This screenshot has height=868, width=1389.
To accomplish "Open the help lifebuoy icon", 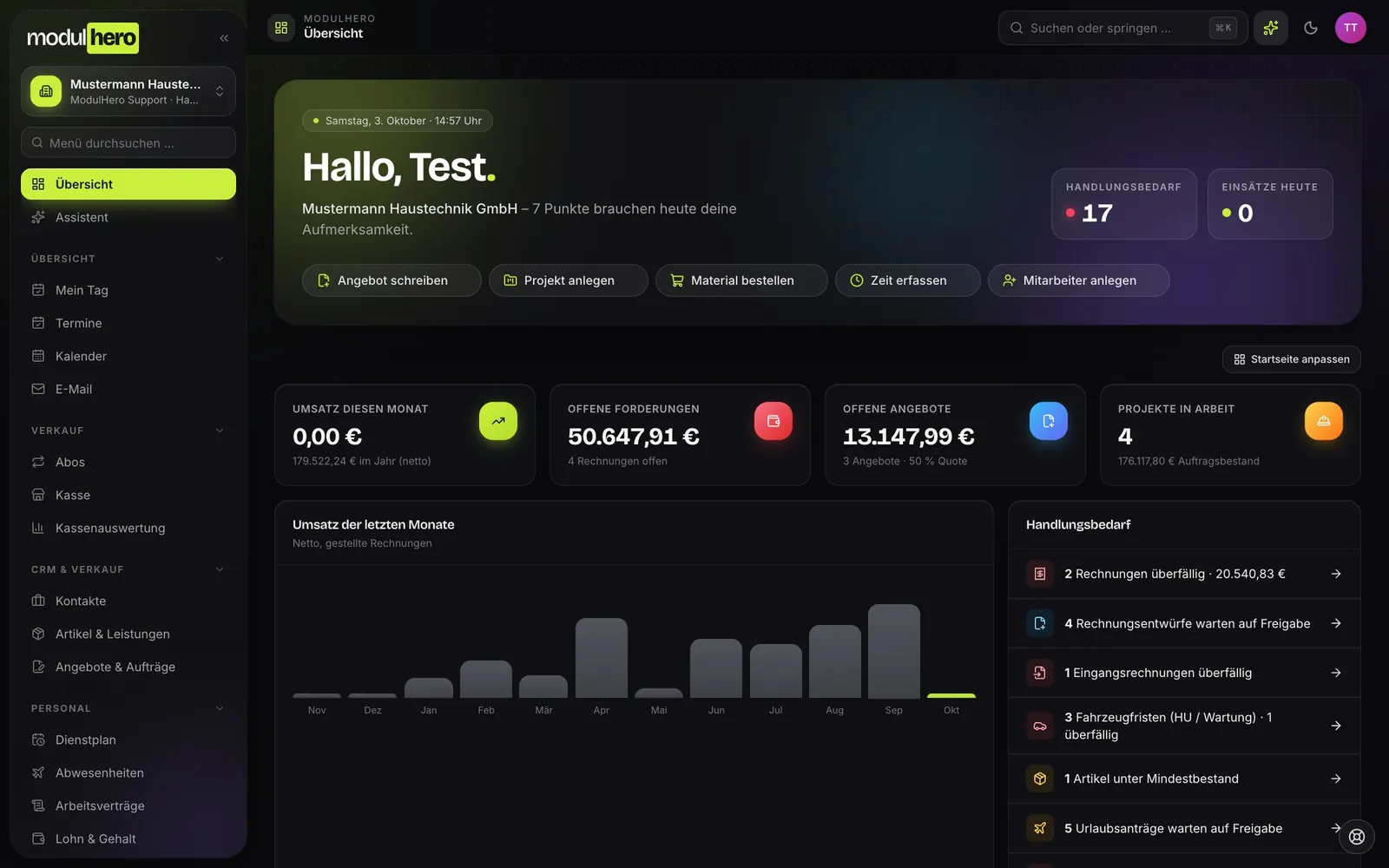I will [x=1357, y=837].
